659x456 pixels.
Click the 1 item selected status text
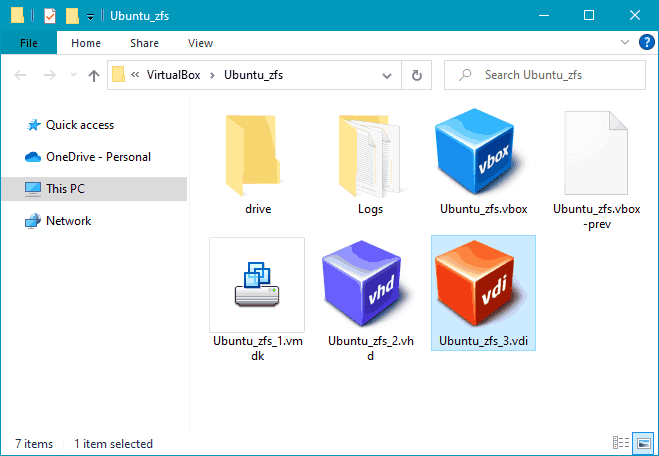[x=113, y=443]
